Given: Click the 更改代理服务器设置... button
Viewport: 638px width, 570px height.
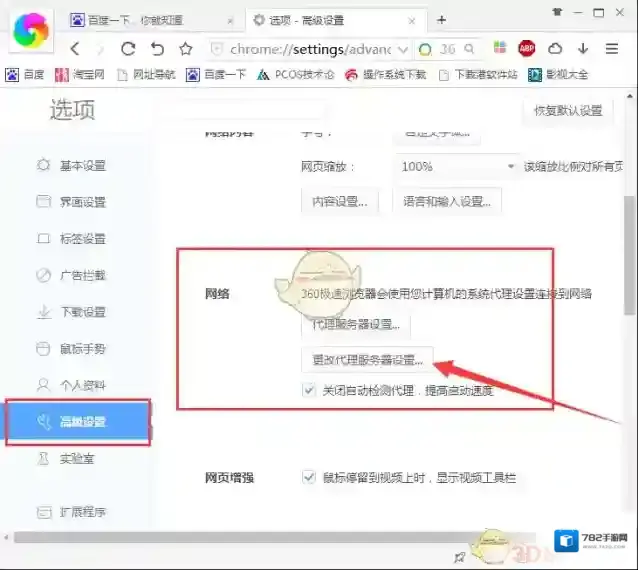Looking at the screenshot, I should (x=367, y=360).
